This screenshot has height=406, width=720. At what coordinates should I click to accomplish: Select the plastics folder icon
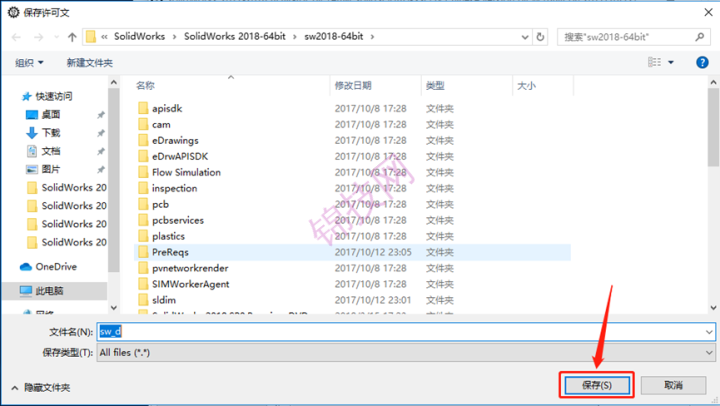143,236
